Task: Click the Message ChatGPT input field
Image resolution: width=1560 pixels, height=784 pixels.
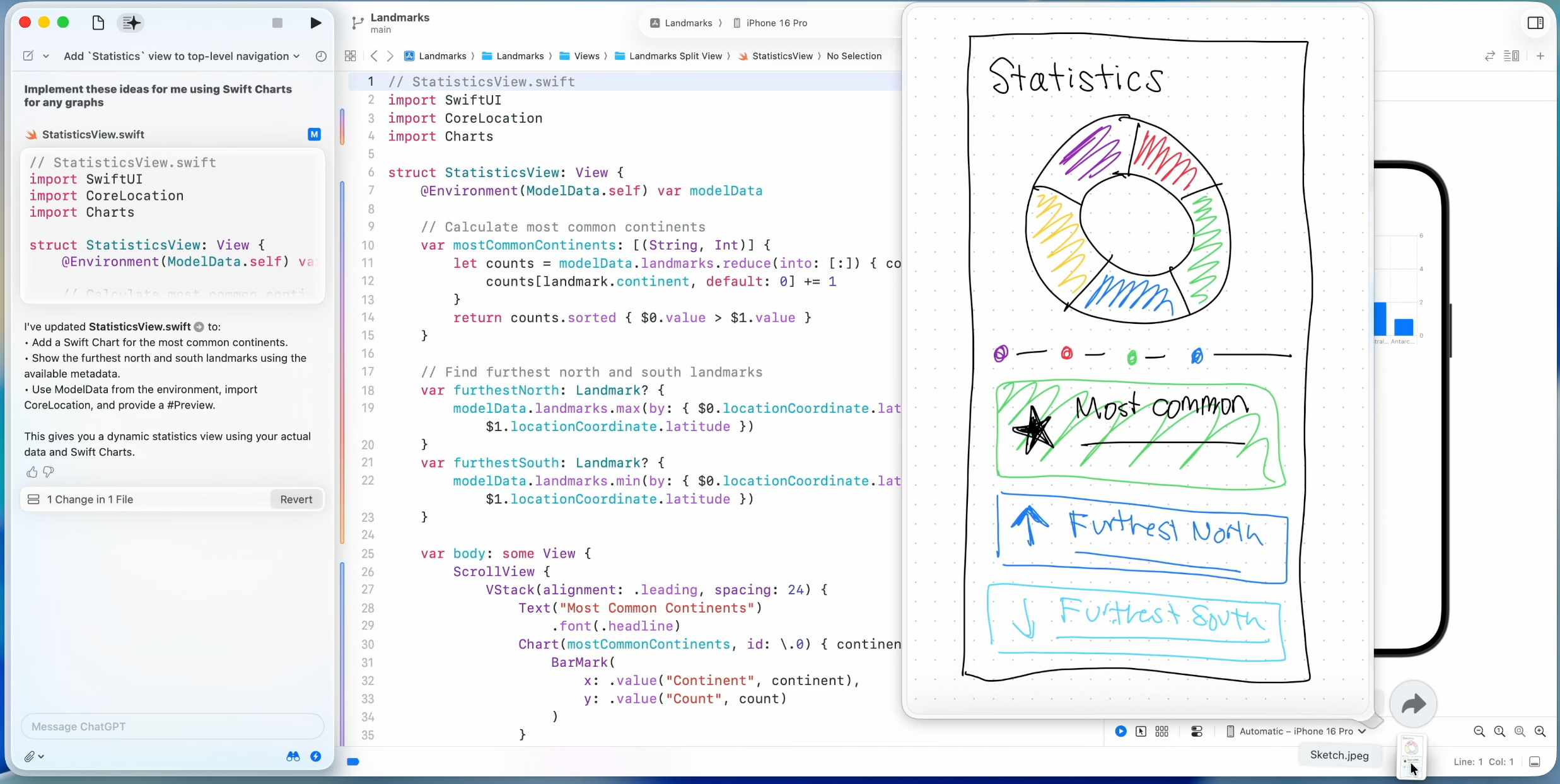Action: (172, 727)
